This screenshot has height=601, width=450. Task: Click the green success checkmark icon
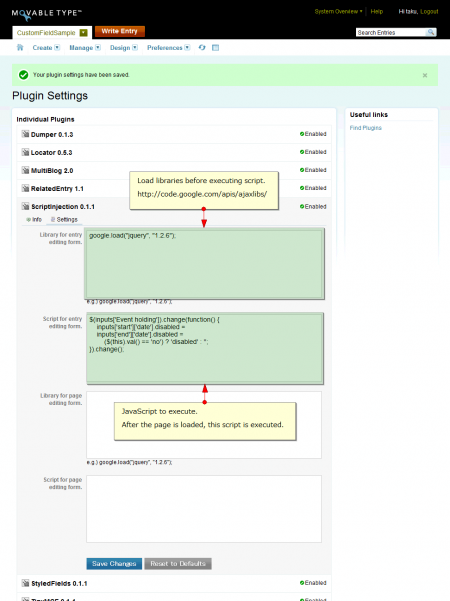tap(23, 75)
